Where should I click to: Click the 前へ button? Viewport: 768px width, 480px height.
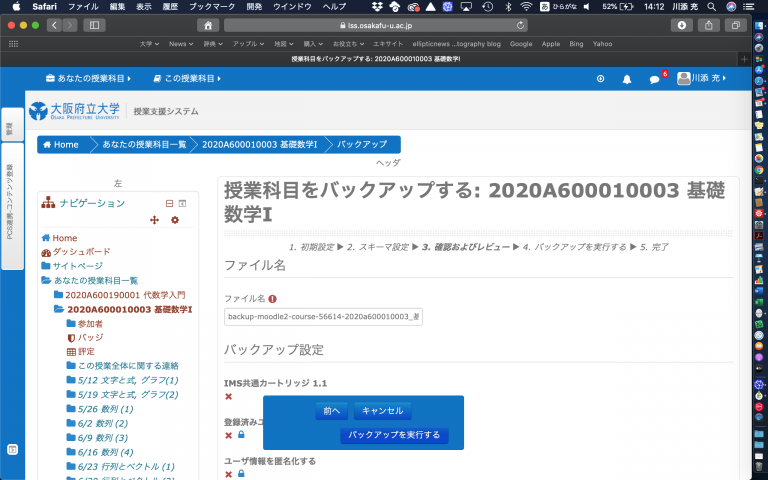pos(332,411)
